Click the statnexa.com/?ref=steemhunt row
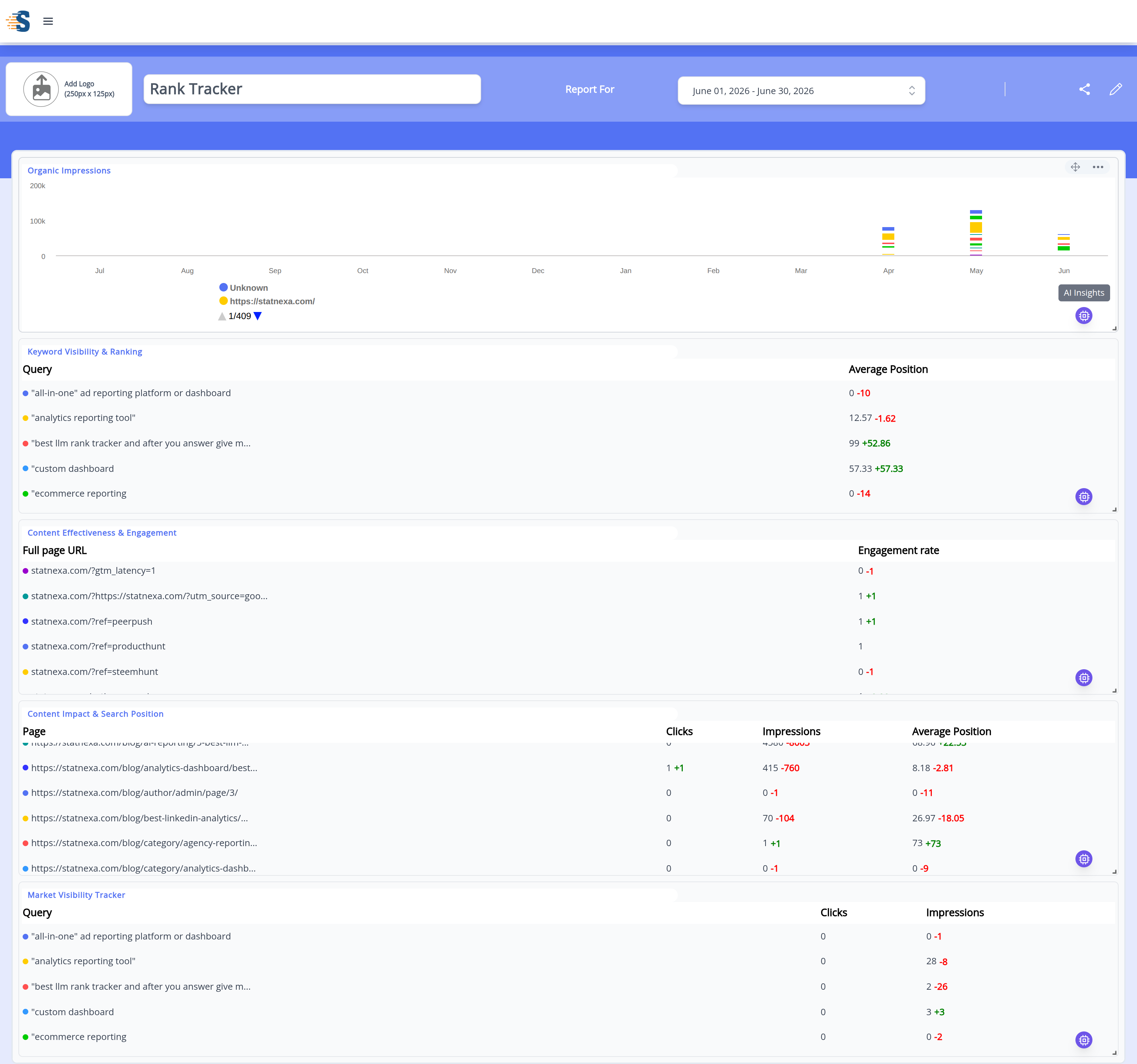This screenshot has height=1064, width=1137. [568, 672]
